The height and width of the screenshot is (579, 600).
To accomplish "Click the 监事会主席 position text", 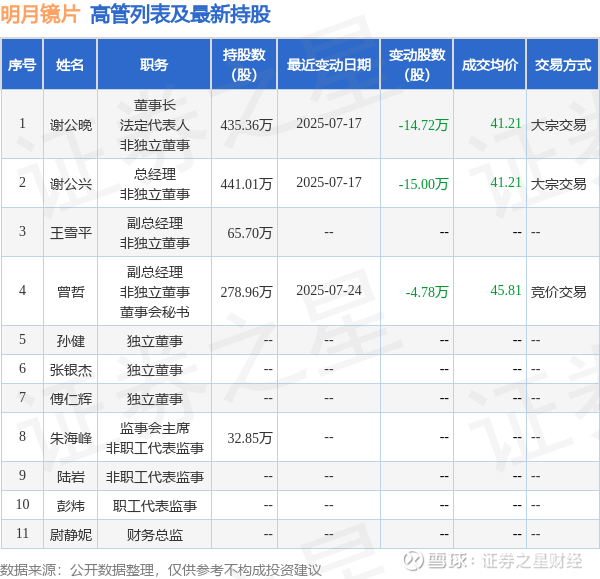I will pyautogui.click(x=155, y=428).
